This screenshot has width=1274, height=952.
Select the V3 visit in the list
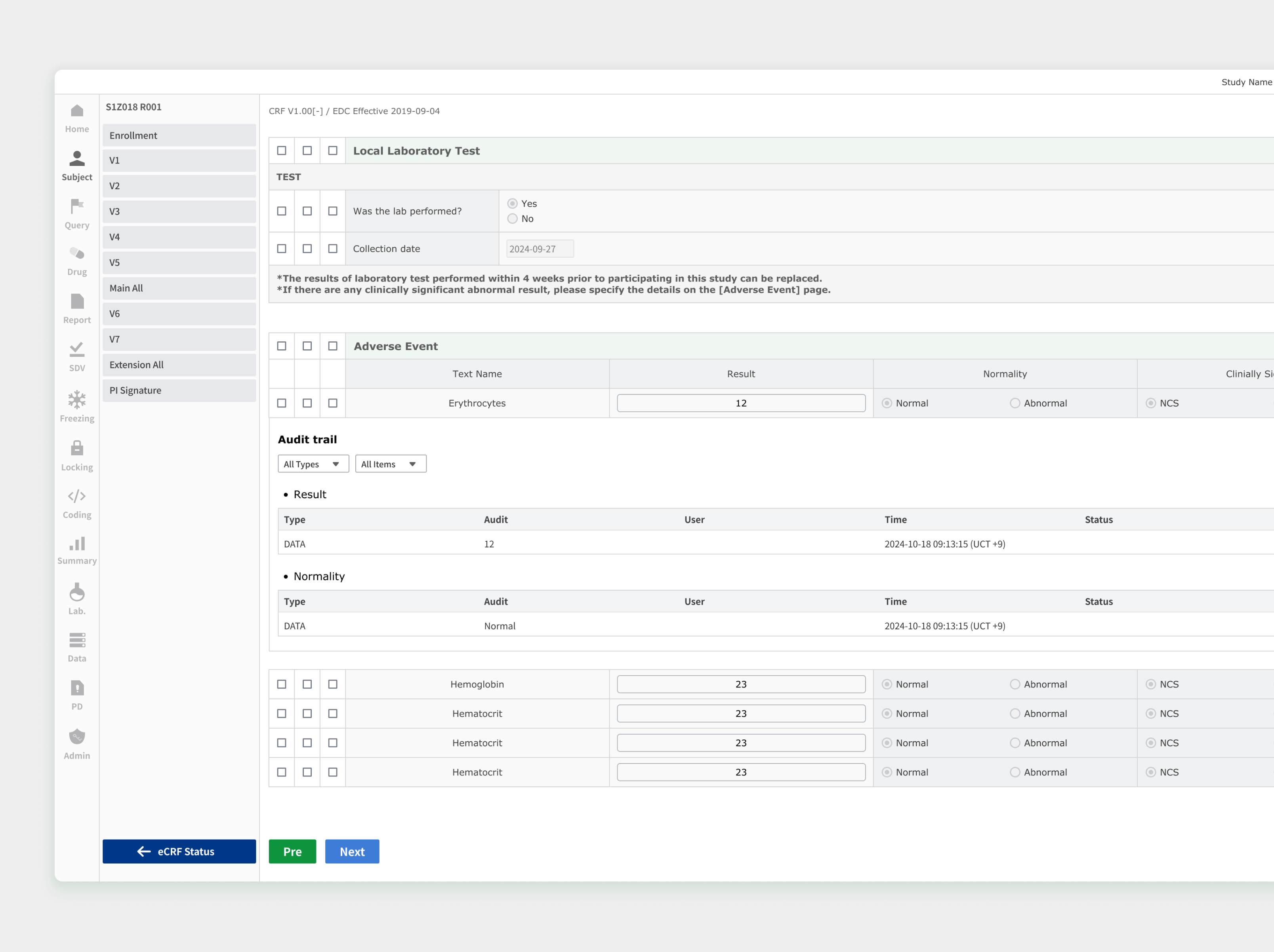point(179,211)
